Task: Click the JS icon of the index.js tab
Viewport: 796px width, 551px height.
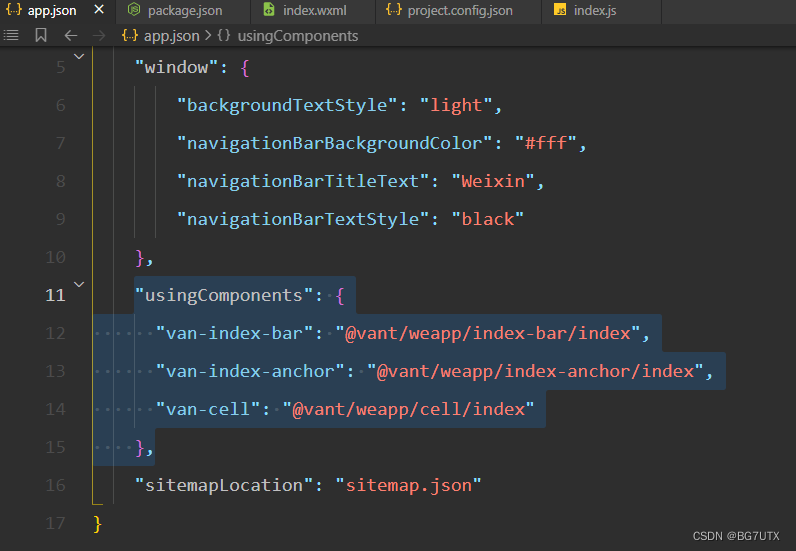Action: (x=560, y=10)
